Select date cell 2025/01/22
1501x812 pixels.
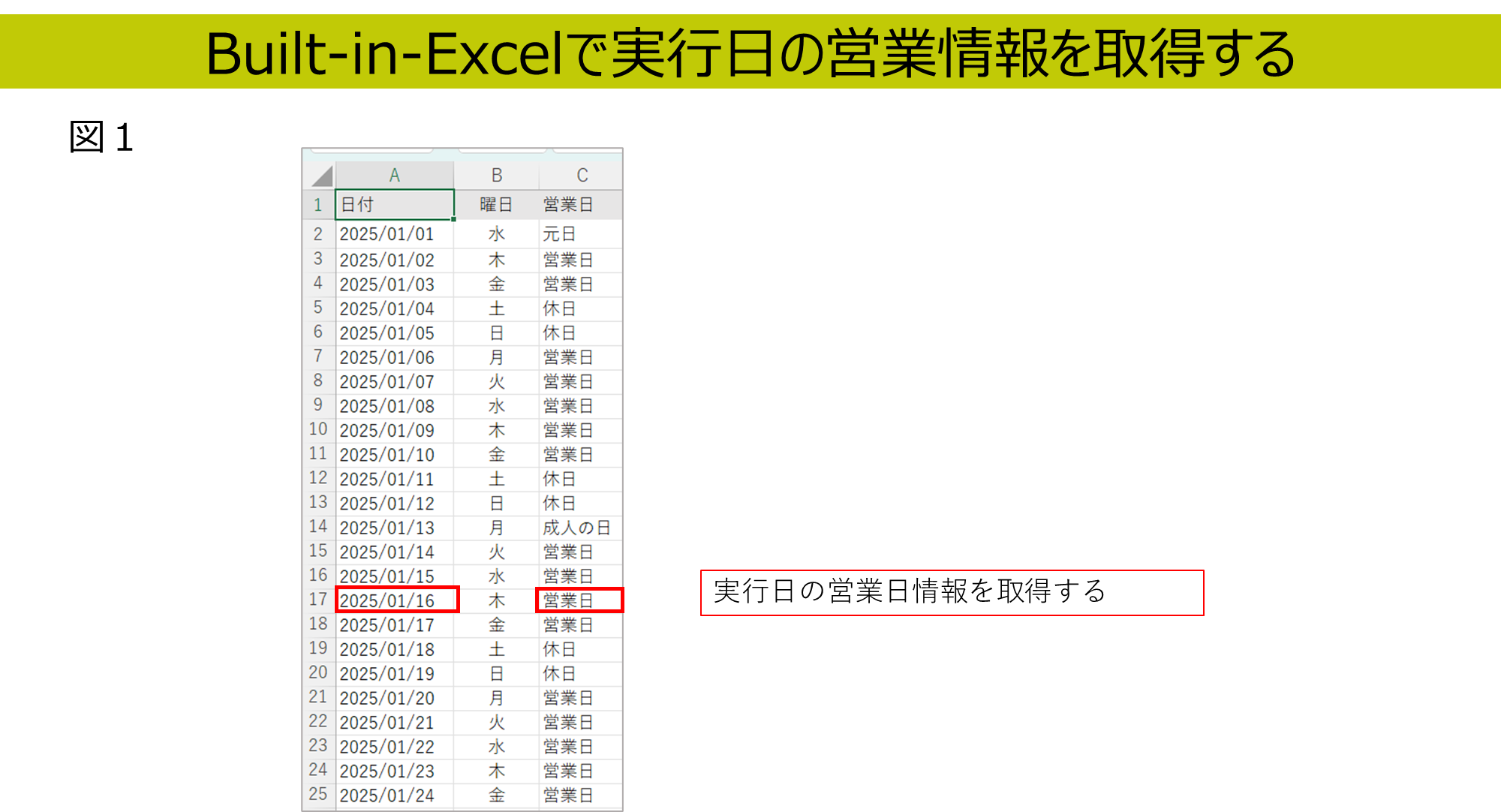pyautogui.click(x=395, y=747)
